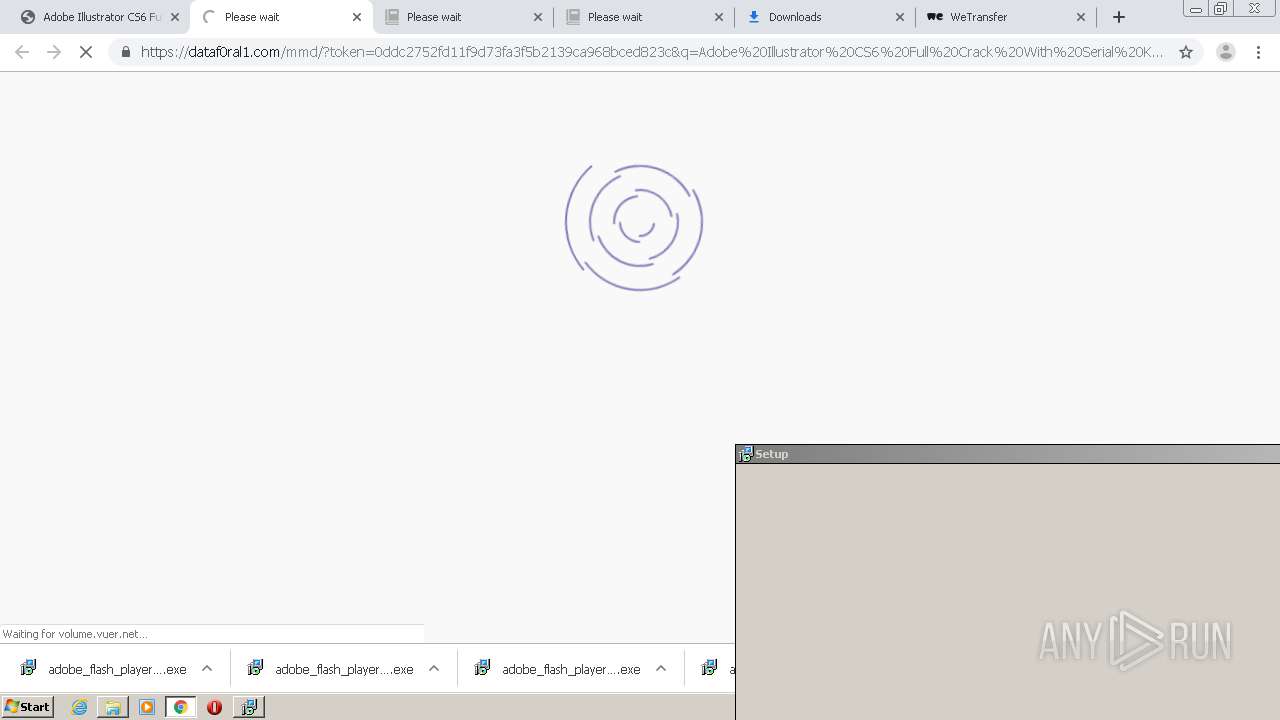This screenshot has width=1280, height=720.
Task: Open the Chrome profile avatar
Action: [x=1225, y=52]
